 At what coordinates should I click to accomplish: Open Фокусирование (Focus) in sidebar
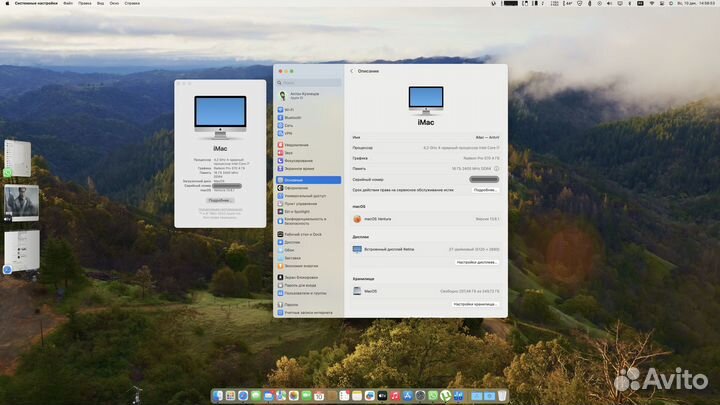(x=309, y=161)
